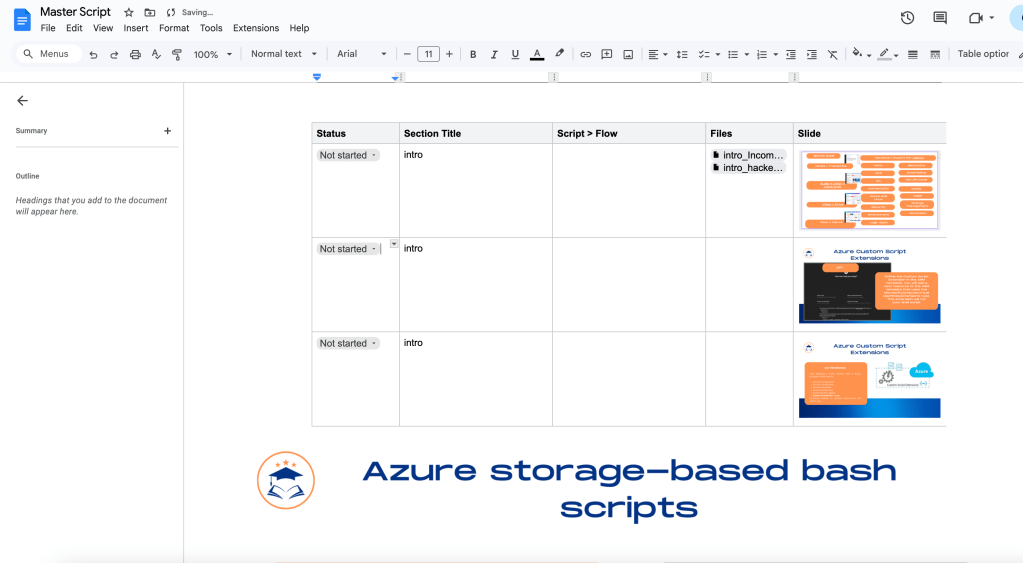The image size is (1023, 563).
Task: Open the Google Docs home icon
Action: (x=22, y=20)
